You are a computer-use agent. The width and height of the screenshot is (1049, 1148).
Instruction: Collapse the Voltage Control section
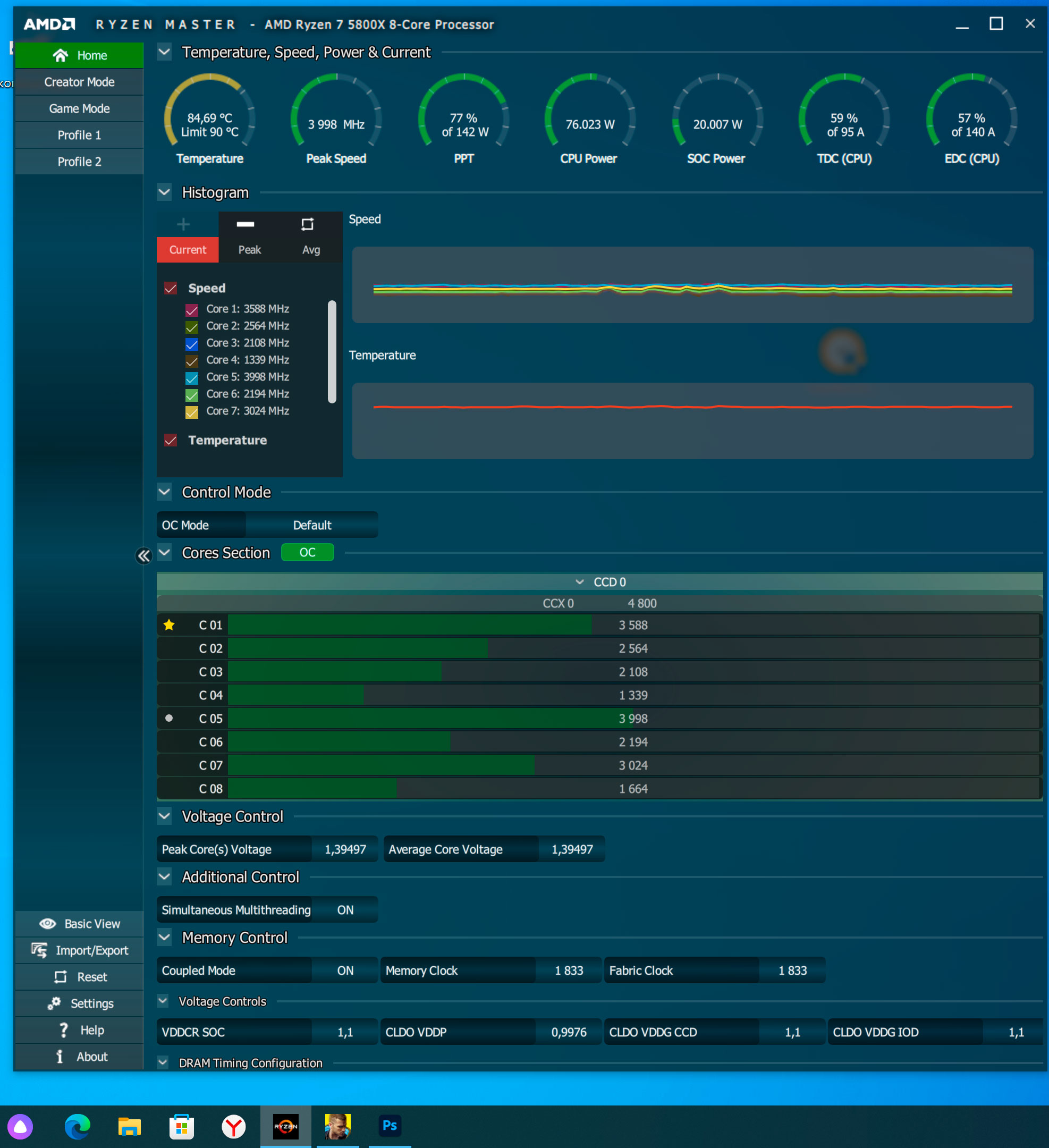coord(164,816)
